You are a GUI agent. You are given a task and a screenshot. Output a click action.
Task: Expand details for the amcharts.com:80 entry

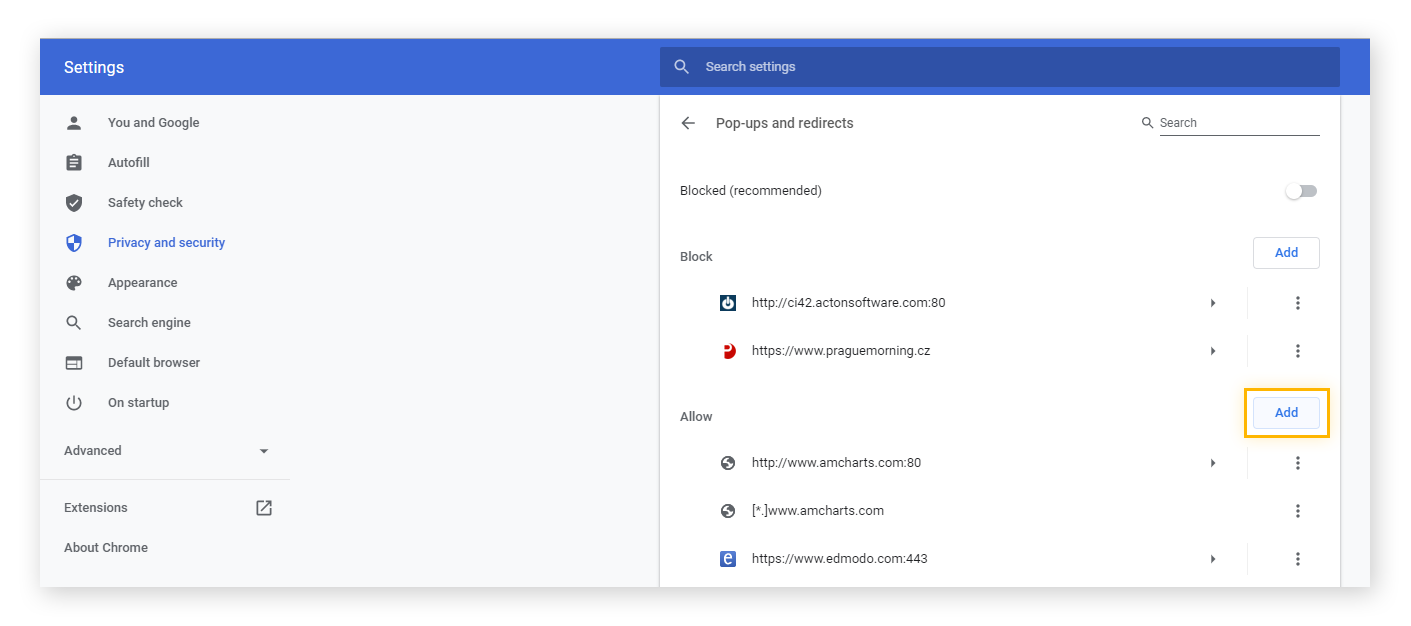pyautogui.click(x=1212, y=462)
